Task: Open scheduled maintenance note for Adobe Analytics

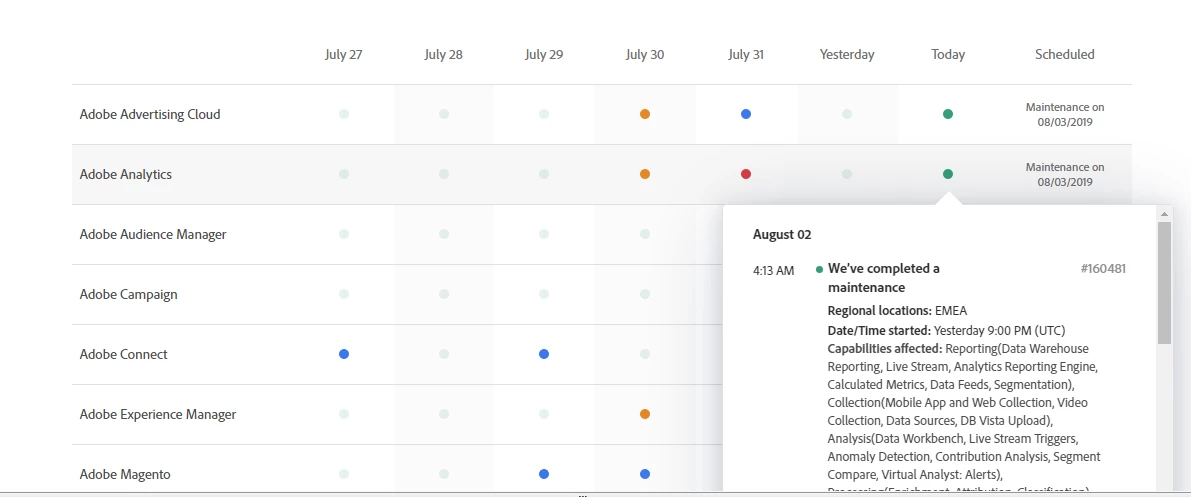Action: tap(1065, 174)
